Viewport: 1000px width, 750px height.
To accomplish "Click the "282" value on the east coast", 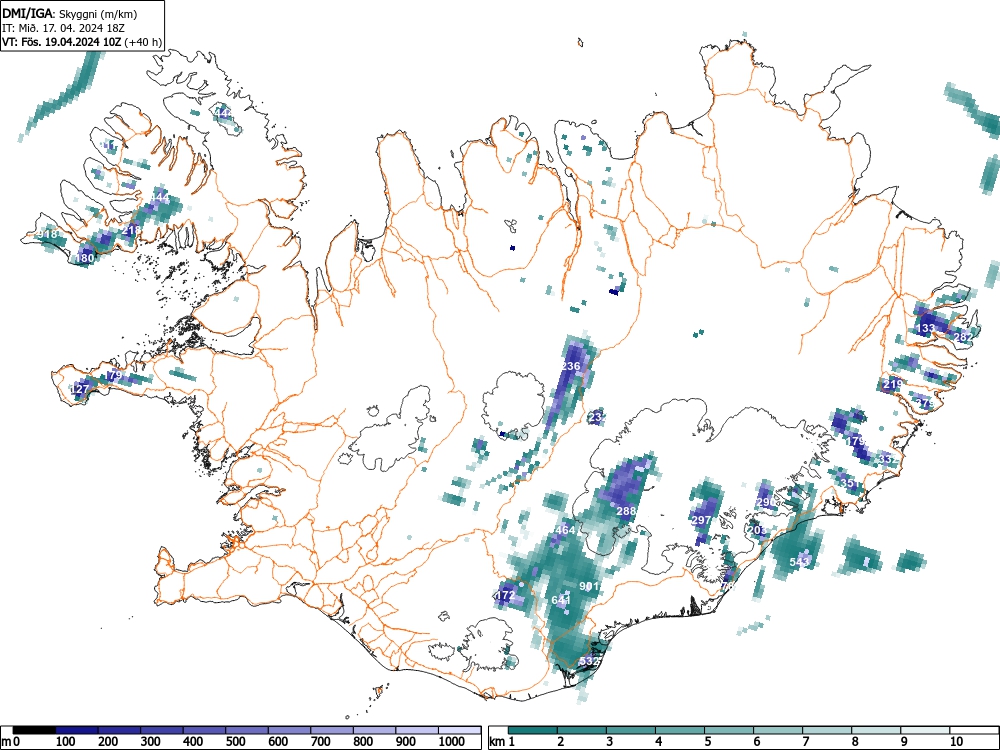I will (x=964, y=337).
